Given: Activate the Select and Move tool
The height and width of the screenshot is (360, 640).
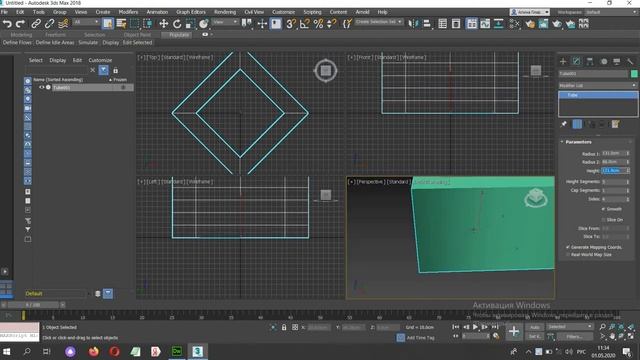Looking at the screenshot, I should click(164, 24).
